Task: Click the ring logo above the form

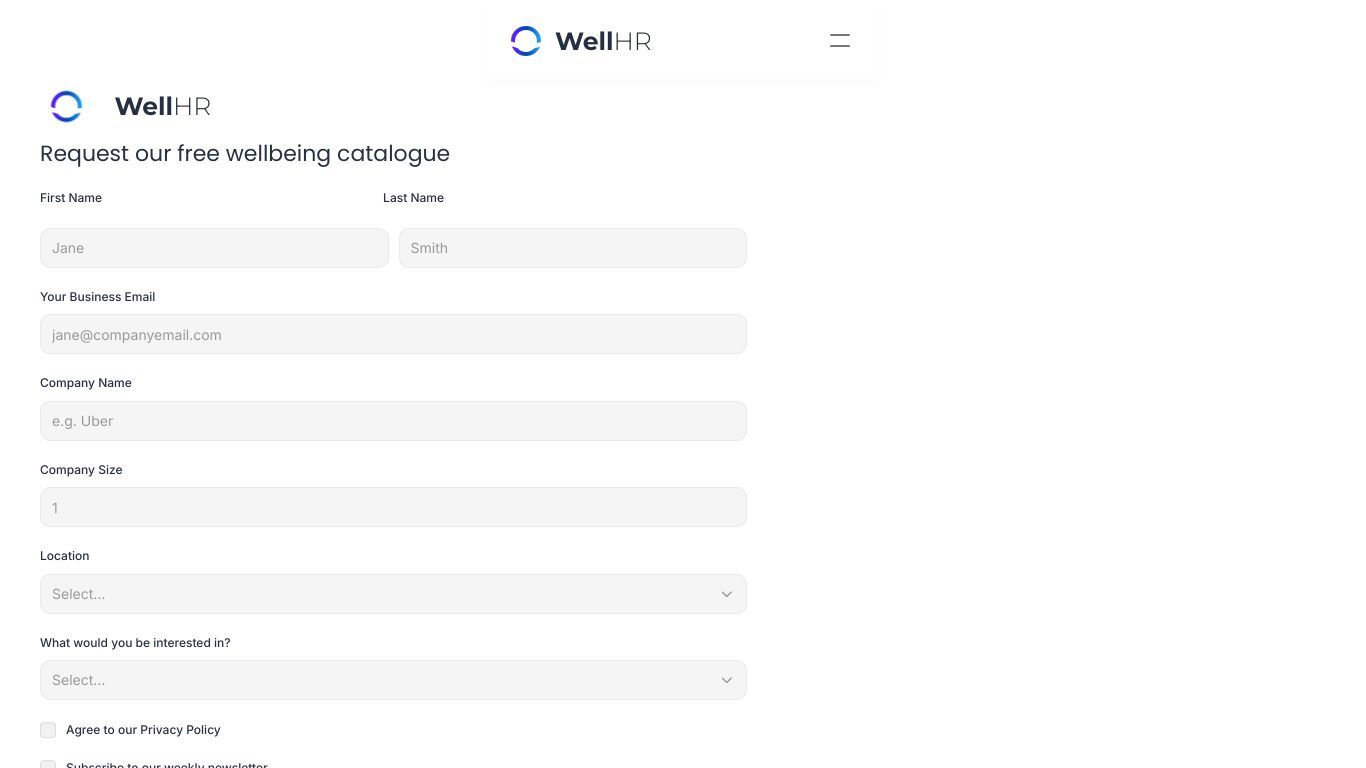Action: click(66, 106)
